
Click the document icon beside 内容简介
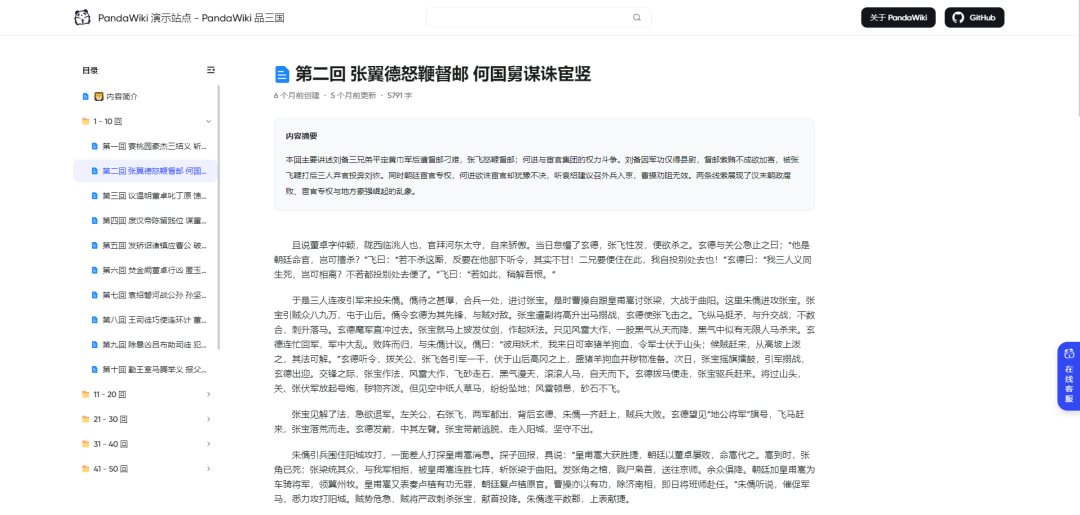86,96
